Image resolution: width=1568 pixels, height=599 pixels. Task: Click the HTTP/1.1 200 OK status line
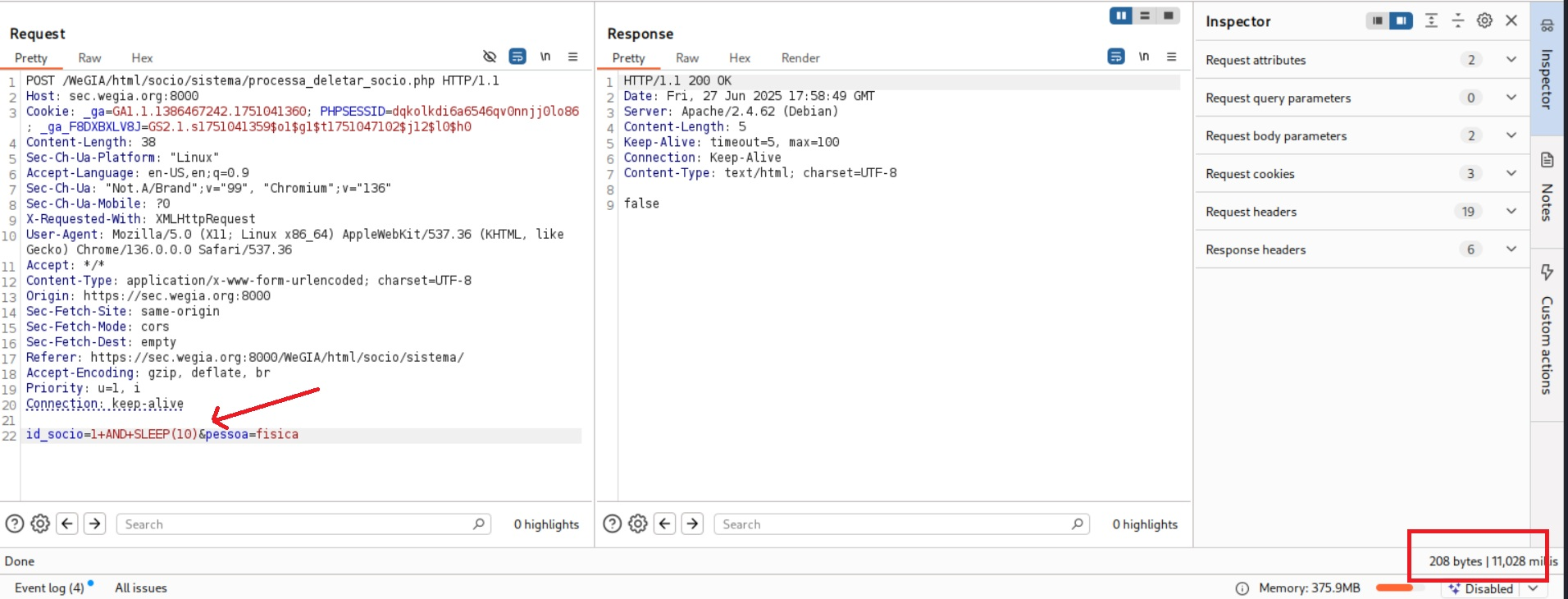tap(677, 80)
